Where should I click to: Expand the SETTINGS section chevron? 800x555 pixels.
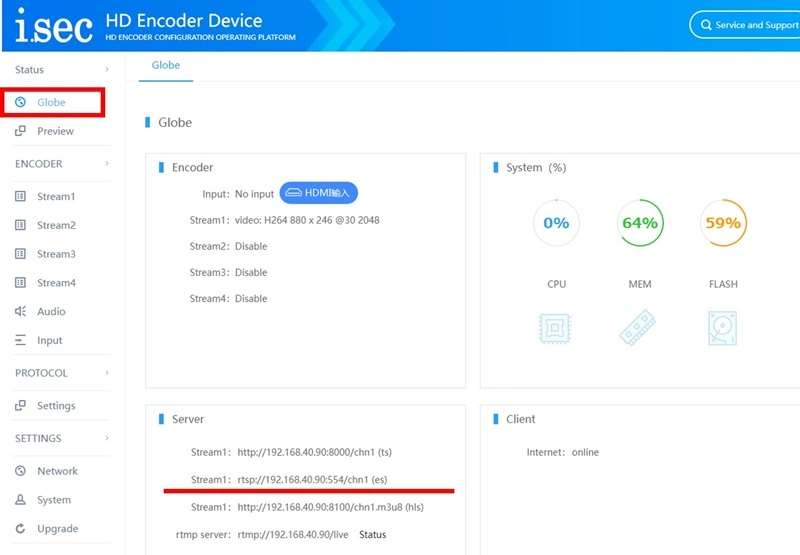[107, 438]
